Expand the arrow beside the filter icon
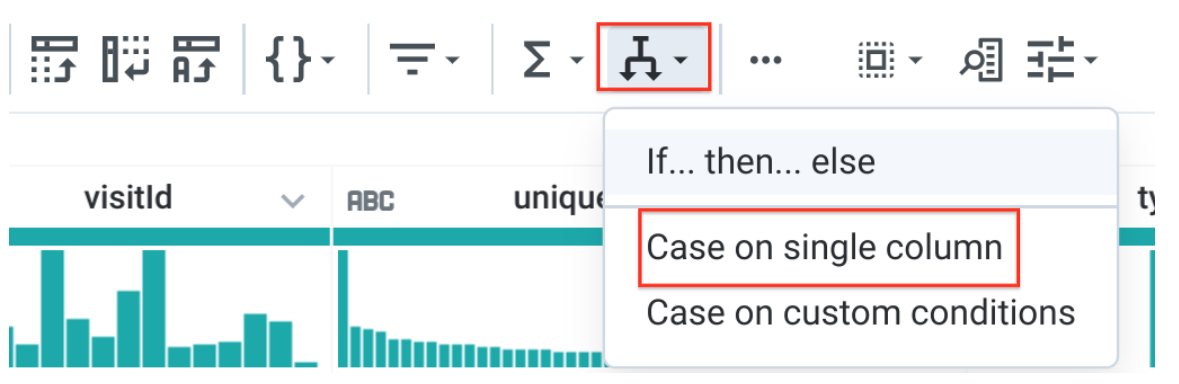1179x384 pixels. (x=453, y=60)
